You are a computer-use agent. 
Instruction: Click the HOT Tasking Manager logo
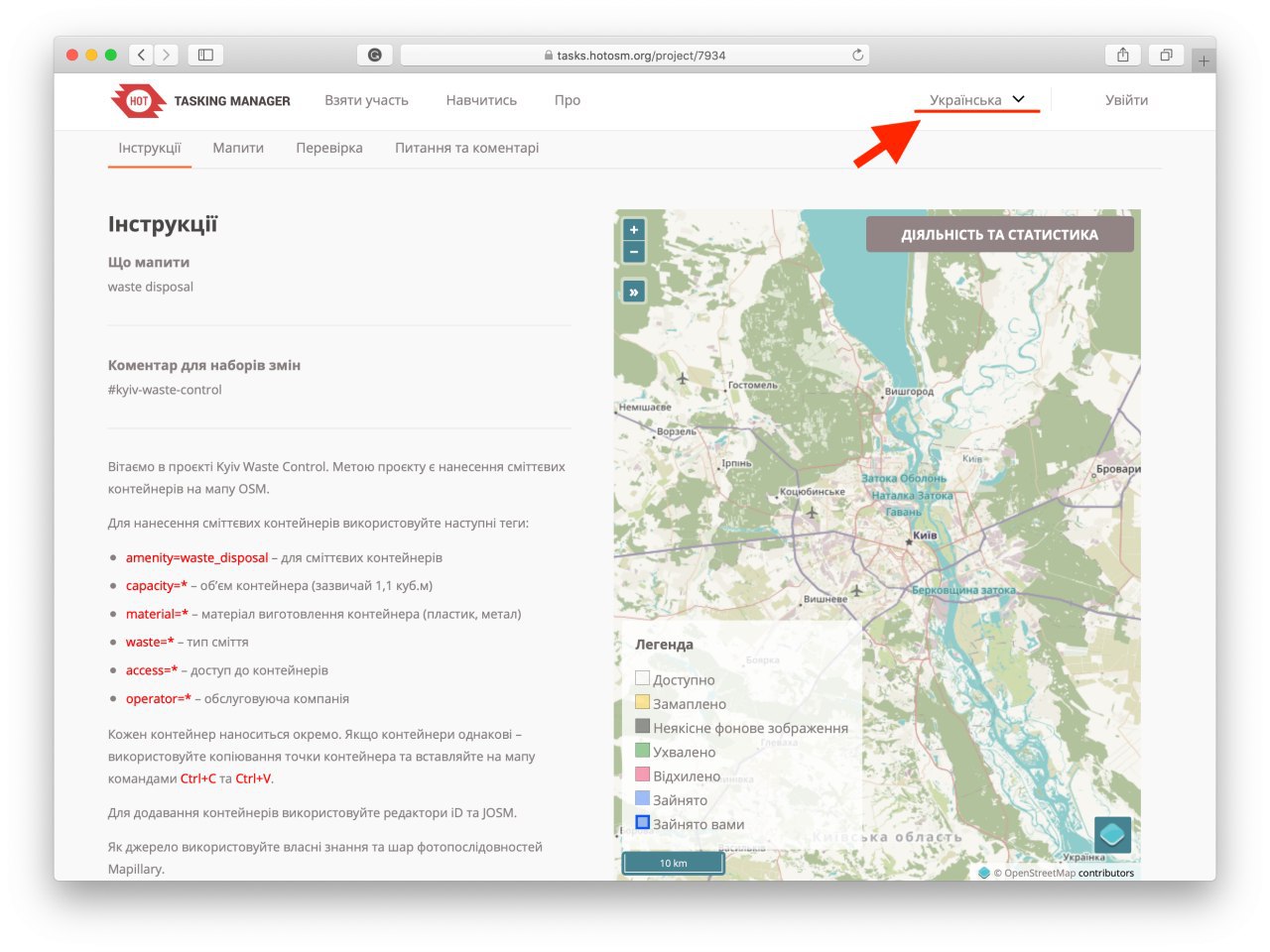[199, 100]
